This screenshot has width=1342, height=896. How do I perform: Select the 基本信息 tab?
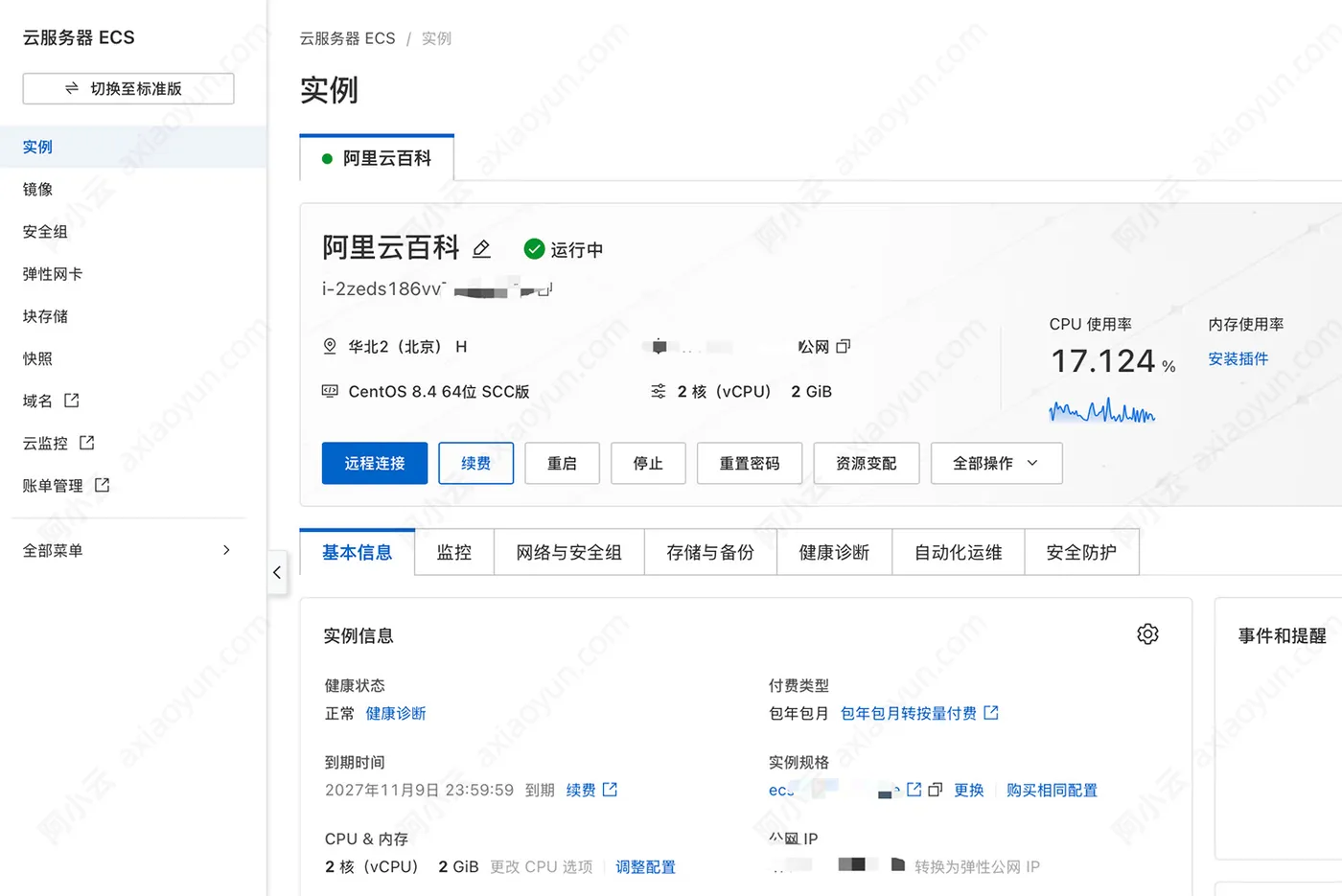[x=358, y=552]
